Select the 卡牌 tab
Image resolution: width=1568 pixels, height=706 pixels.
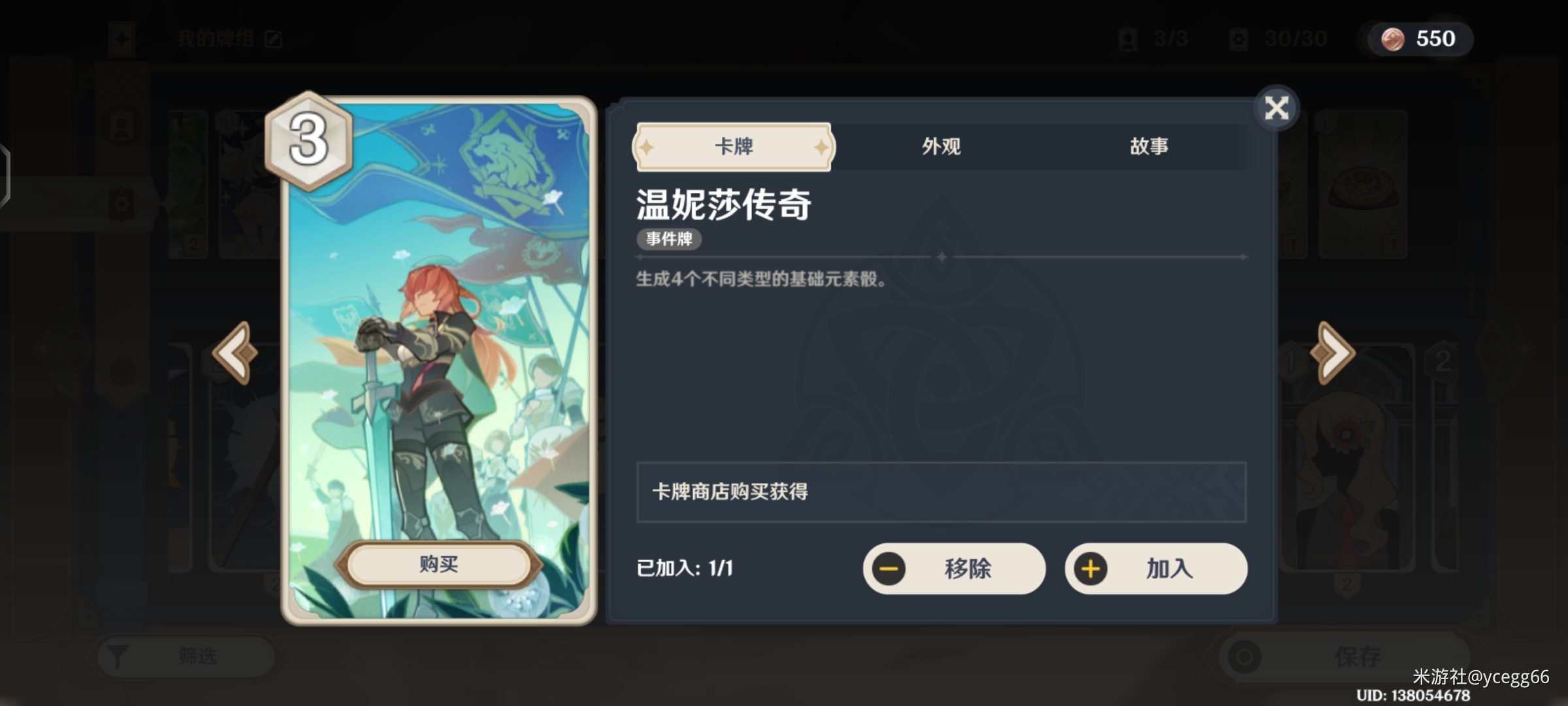[734, 146]
